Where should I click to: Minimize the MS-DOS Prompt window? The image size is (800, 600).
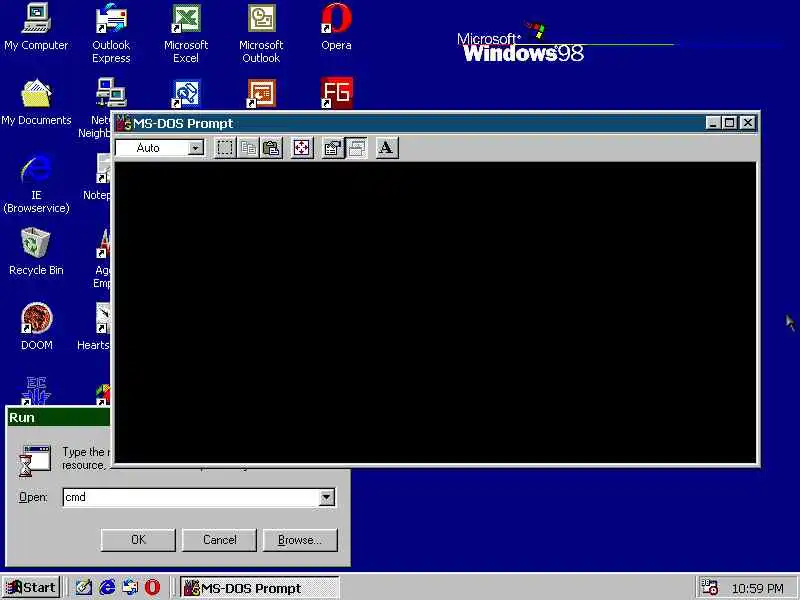[713, 123]
